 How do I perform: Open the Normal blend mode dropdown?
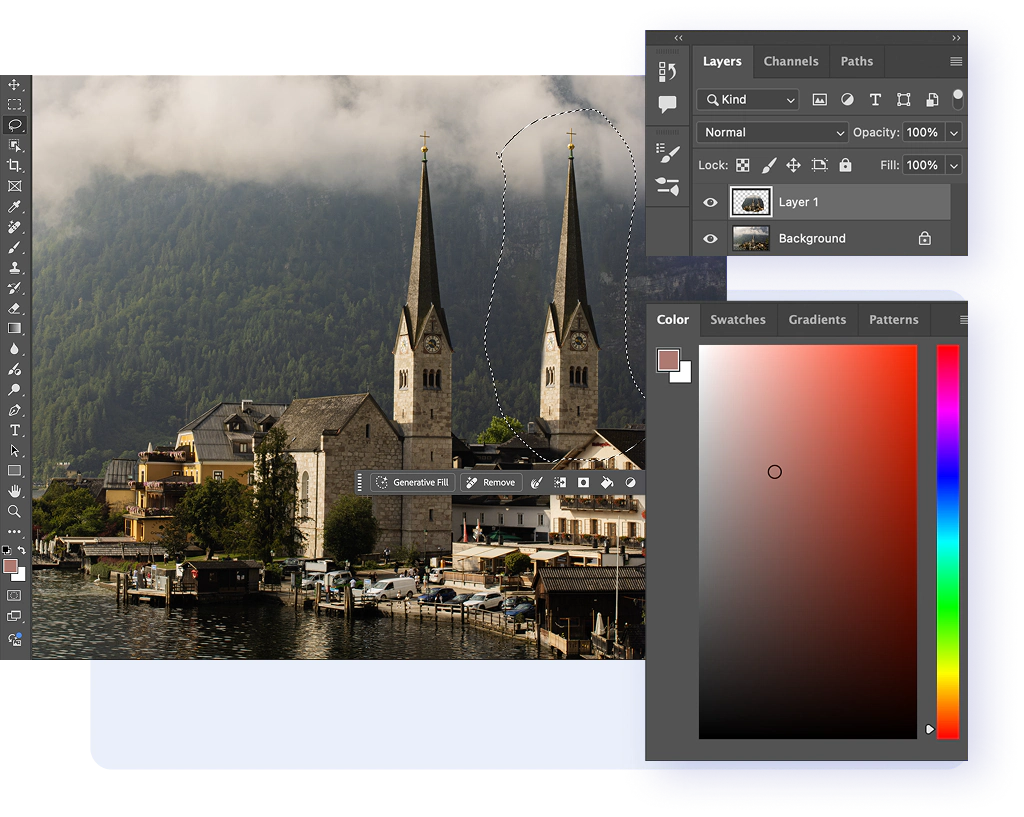point(772,132)
